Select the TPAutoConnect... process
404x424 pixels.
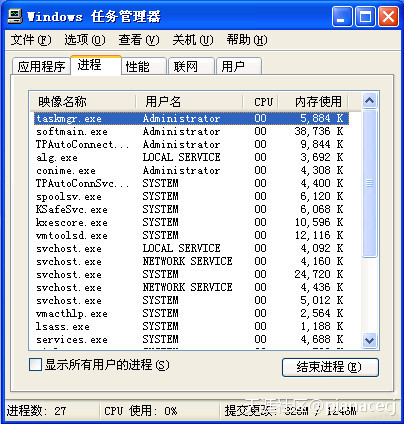[x=191, y=145]
